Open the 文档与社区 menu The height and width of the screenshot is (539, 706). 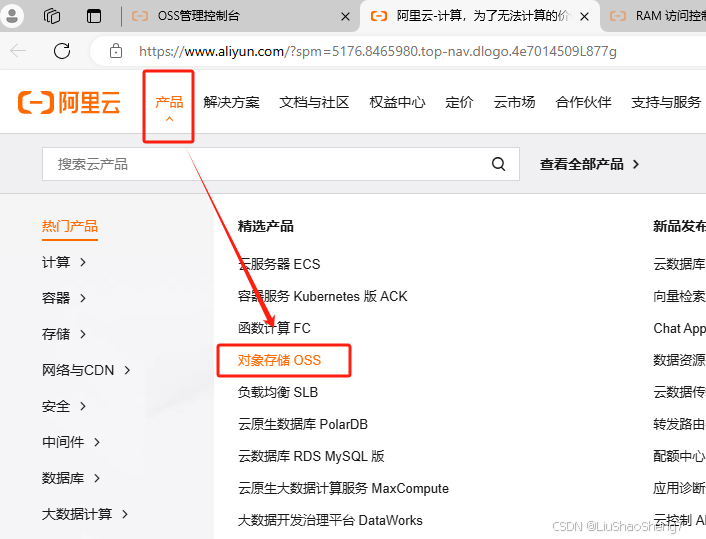click(x=314, y=102)
